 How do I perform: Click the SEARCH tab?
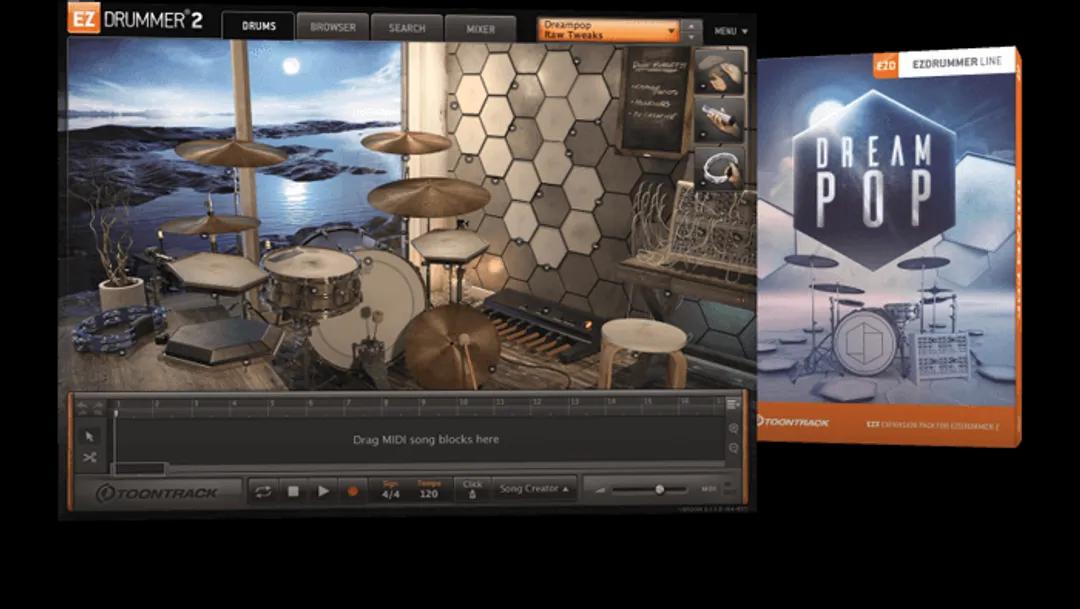click(406, 28)
